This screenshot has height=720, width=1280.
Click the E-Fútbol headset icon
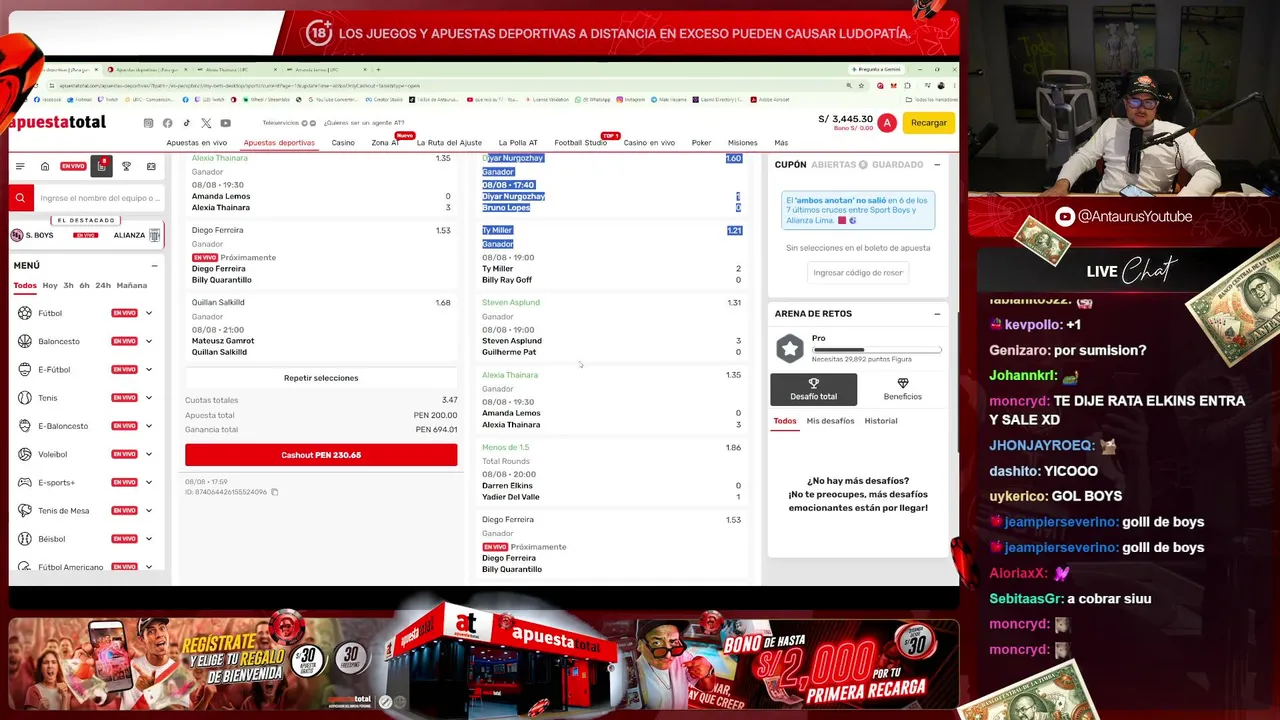tap(25, 369)
